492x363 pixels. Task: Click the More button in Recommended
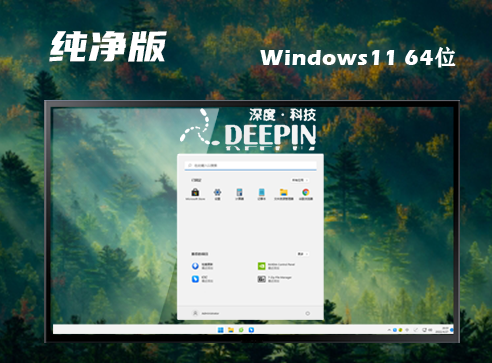pyautogui.click(x=303, y=254)
